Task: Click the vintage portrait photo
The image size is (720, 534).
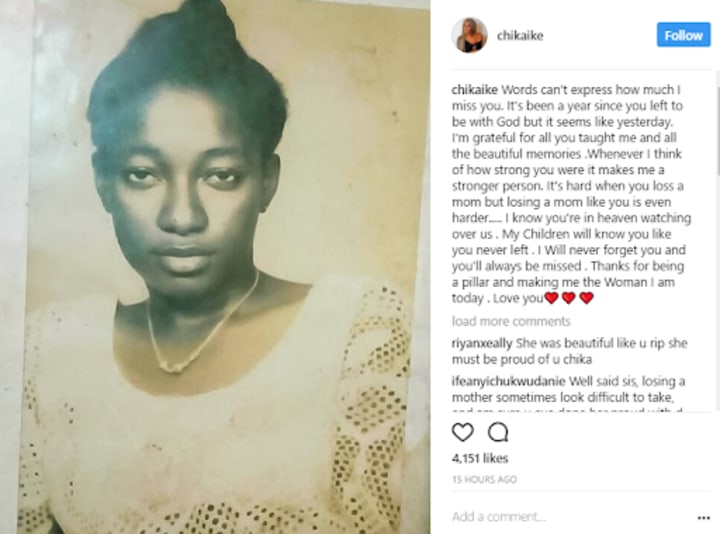Action: click(x=216, y=267)
